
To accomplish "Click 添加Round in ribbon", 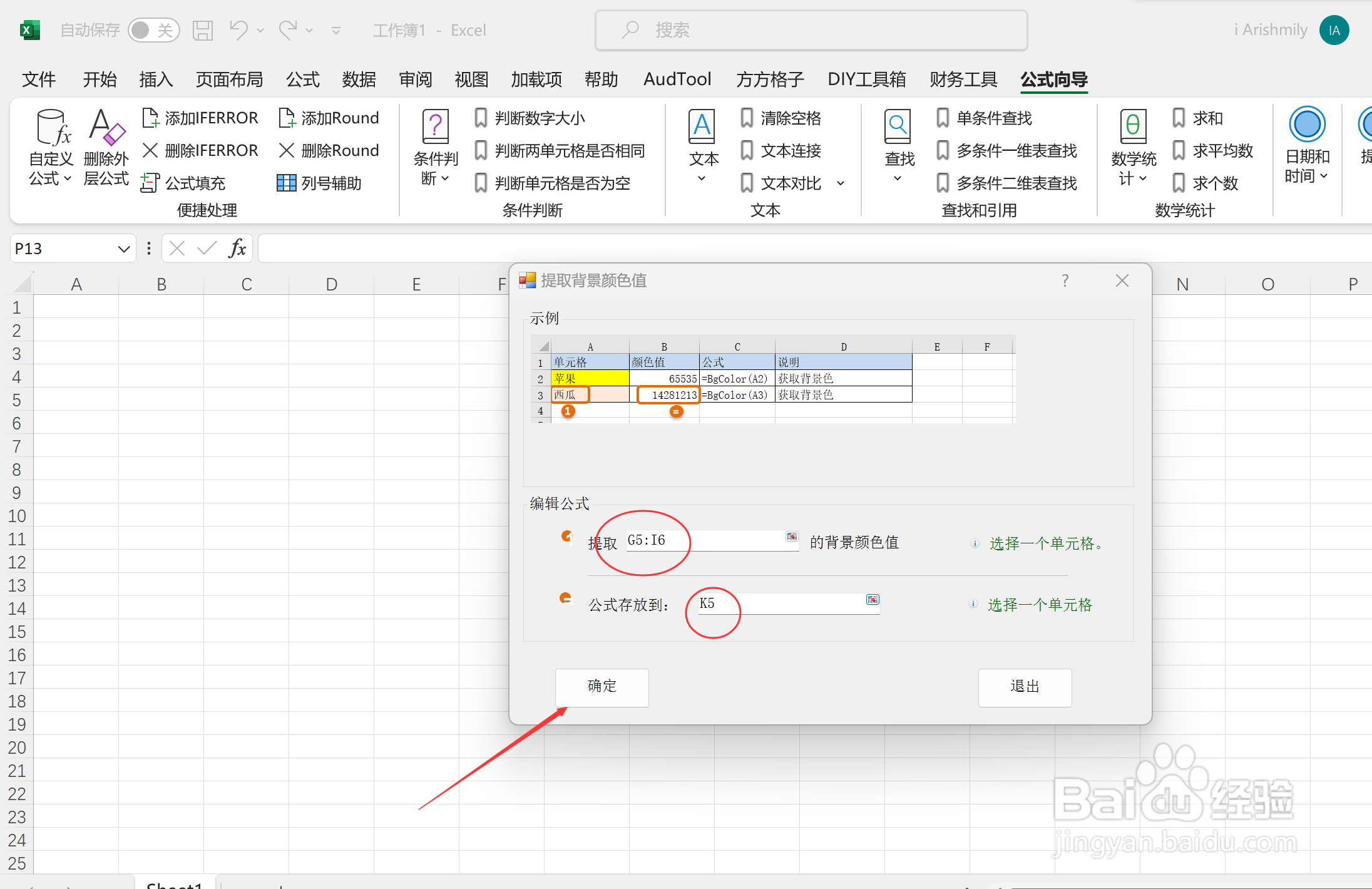I will [x=329, y=118].
